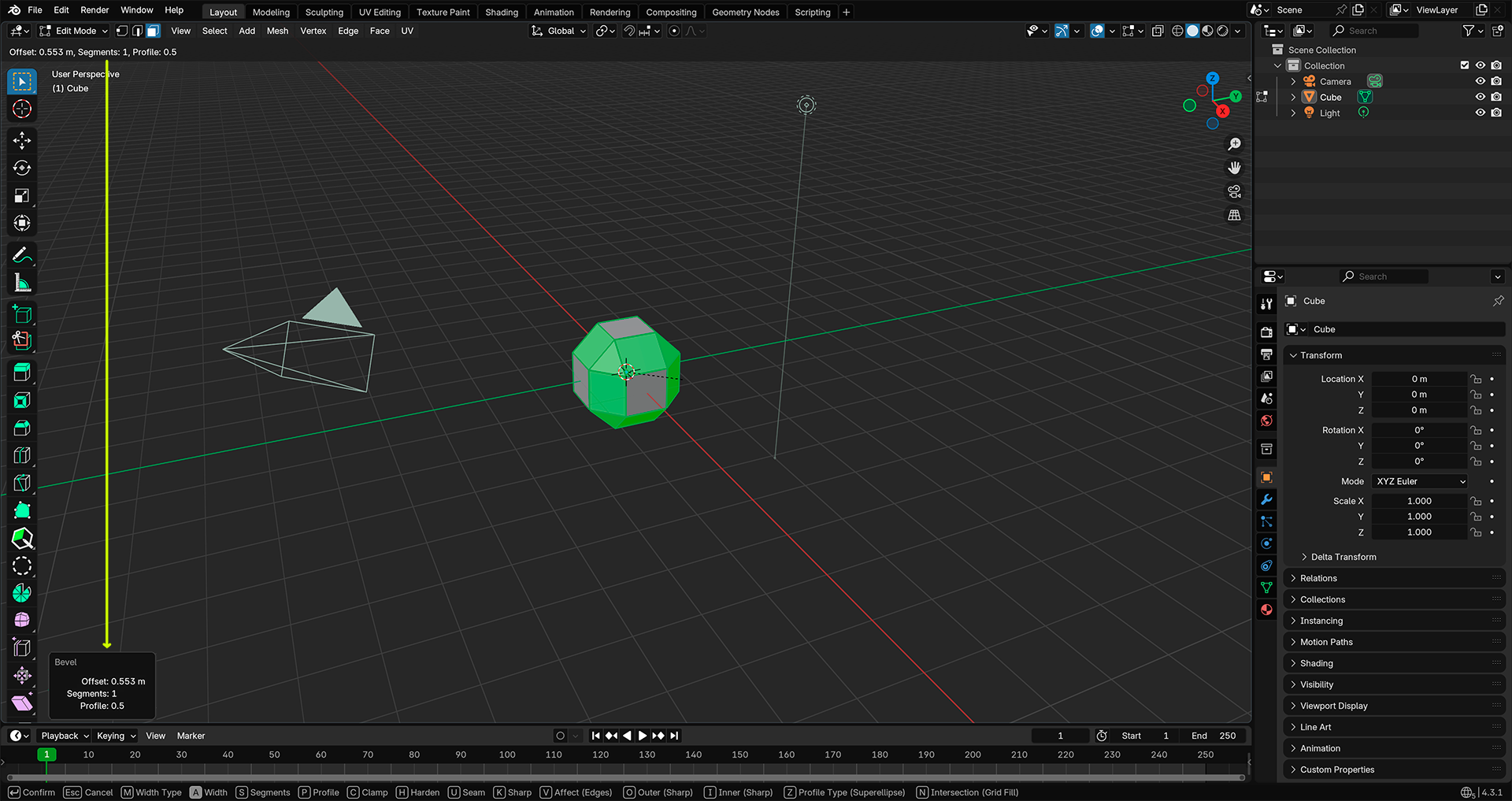Activate the Rotate tool
Screen dimensions: 1512x801
22,169
